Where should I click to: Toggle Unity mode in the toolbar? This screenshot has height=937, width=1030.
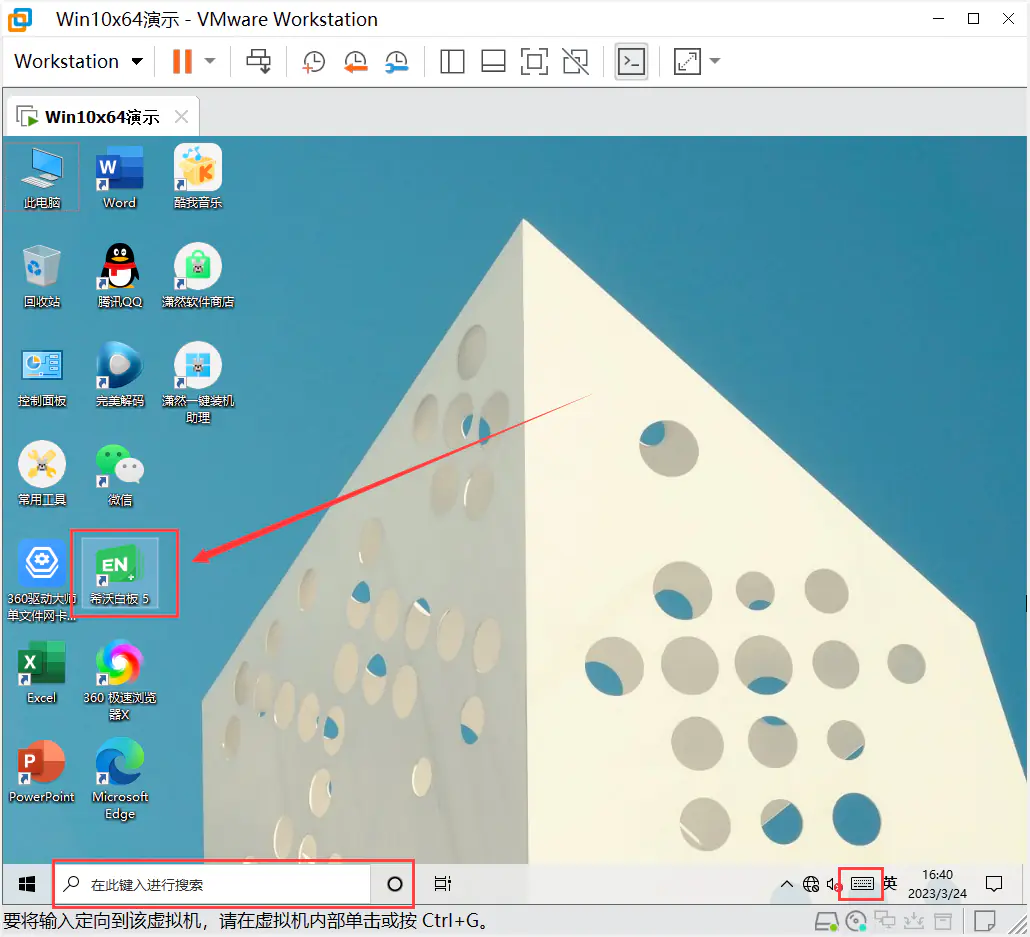pos(575,62)
